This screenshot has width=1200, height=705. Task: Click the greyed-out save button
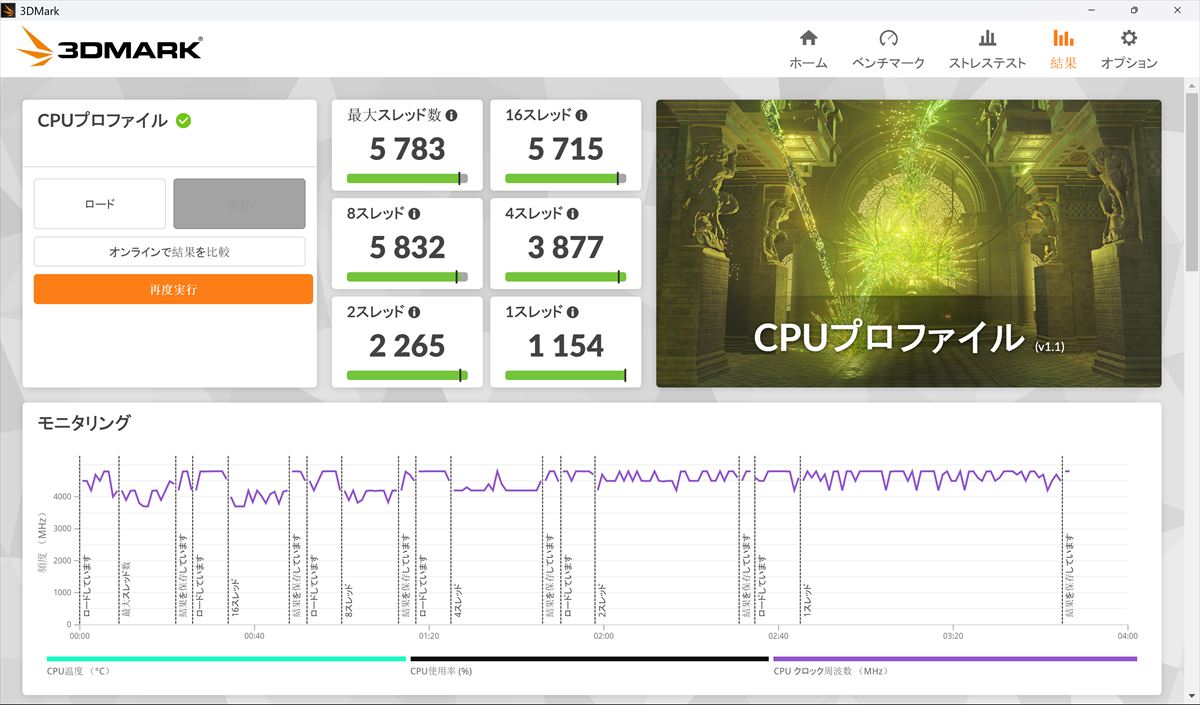(239, 204)
